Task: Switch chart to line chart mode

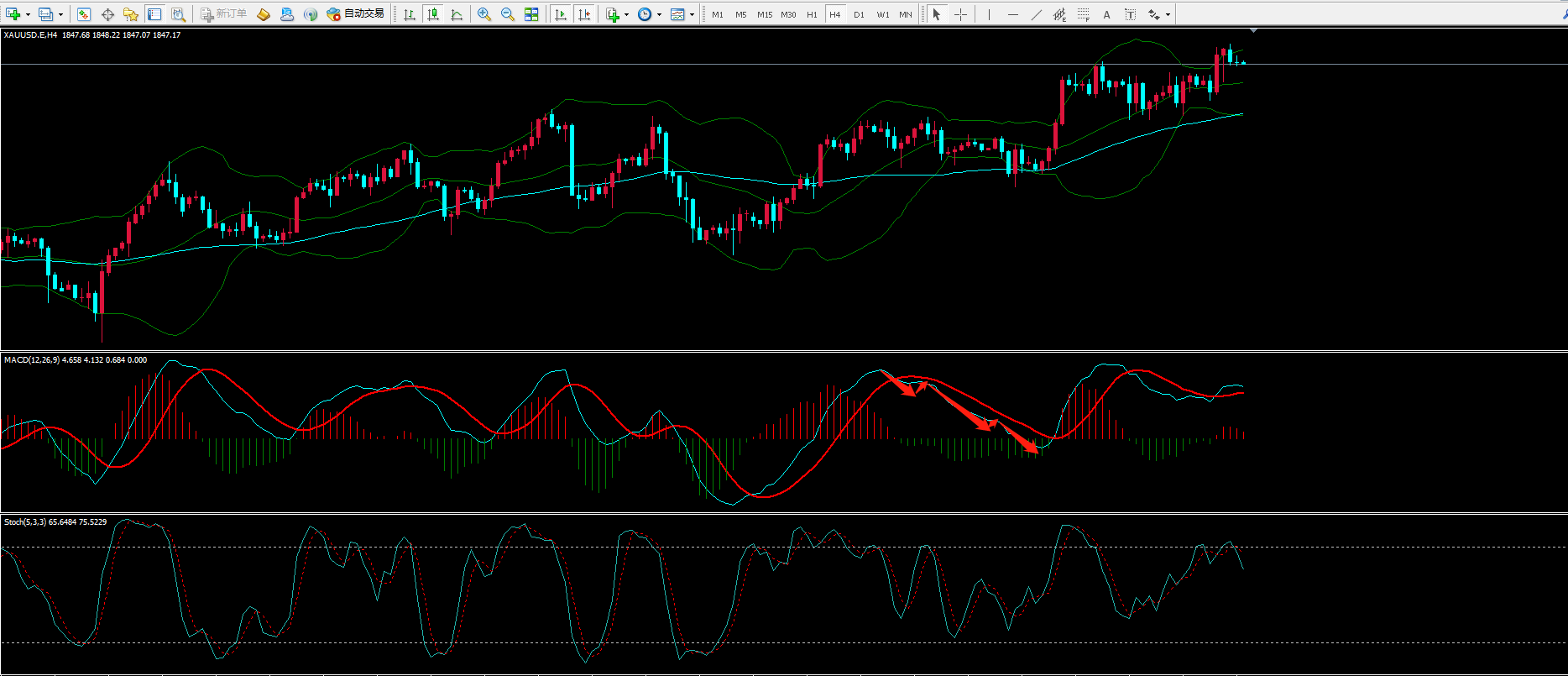Action: point(457,14)
